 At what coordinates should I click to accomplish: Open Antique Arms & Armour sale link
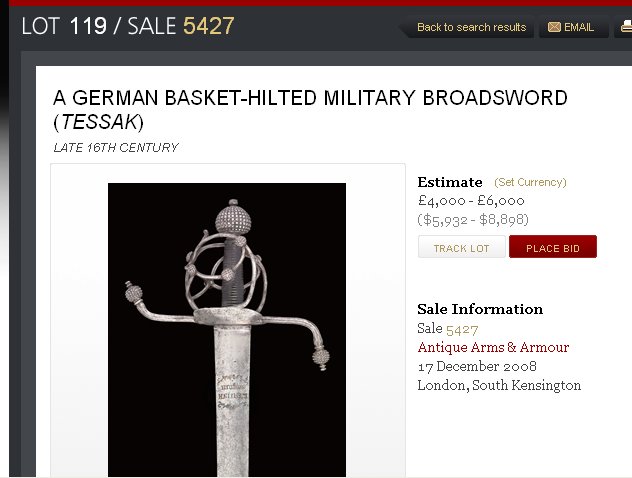493,347
